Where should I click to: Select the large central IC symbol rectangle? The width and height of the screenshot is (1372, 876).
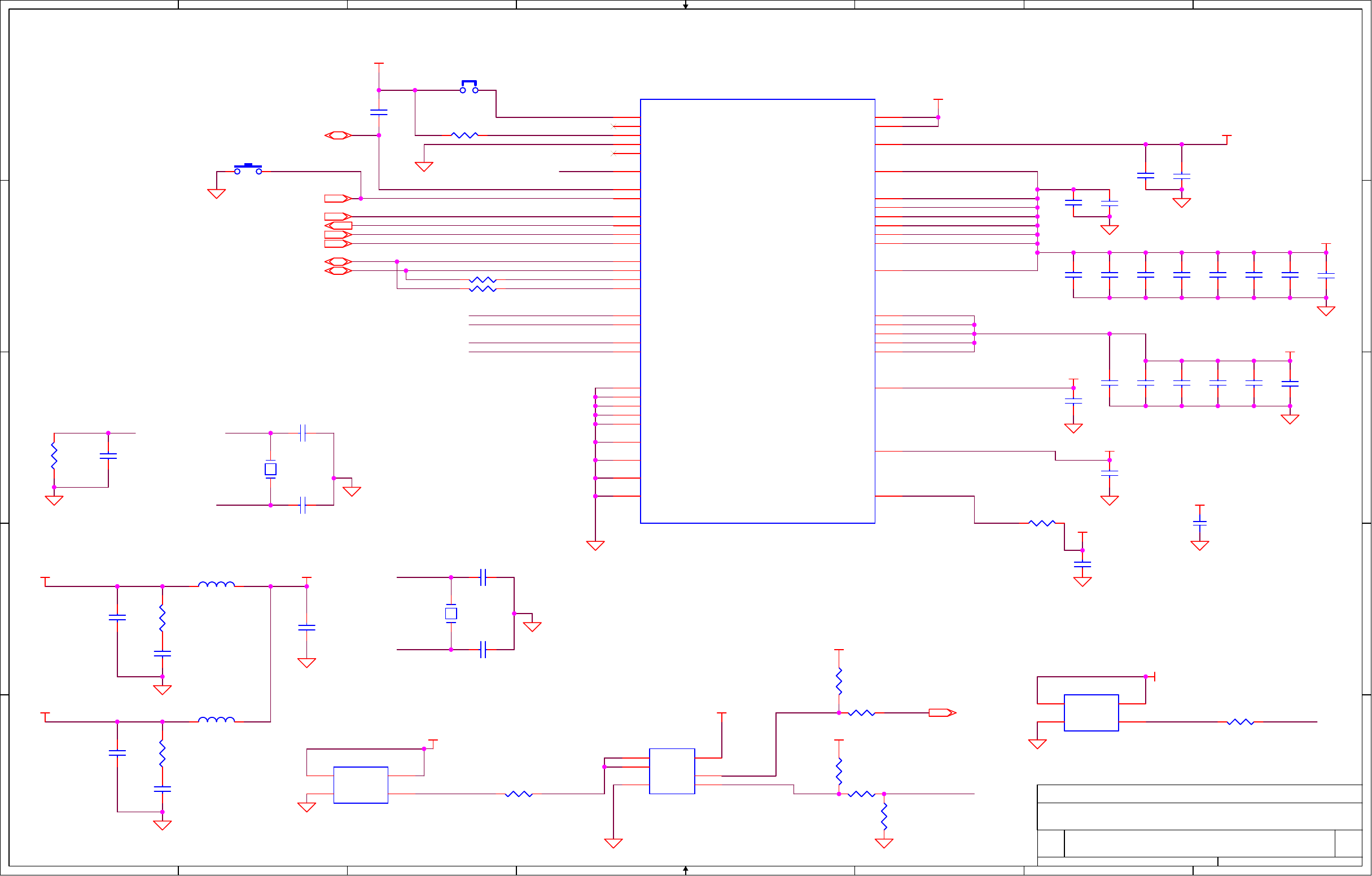coord(757,311)
